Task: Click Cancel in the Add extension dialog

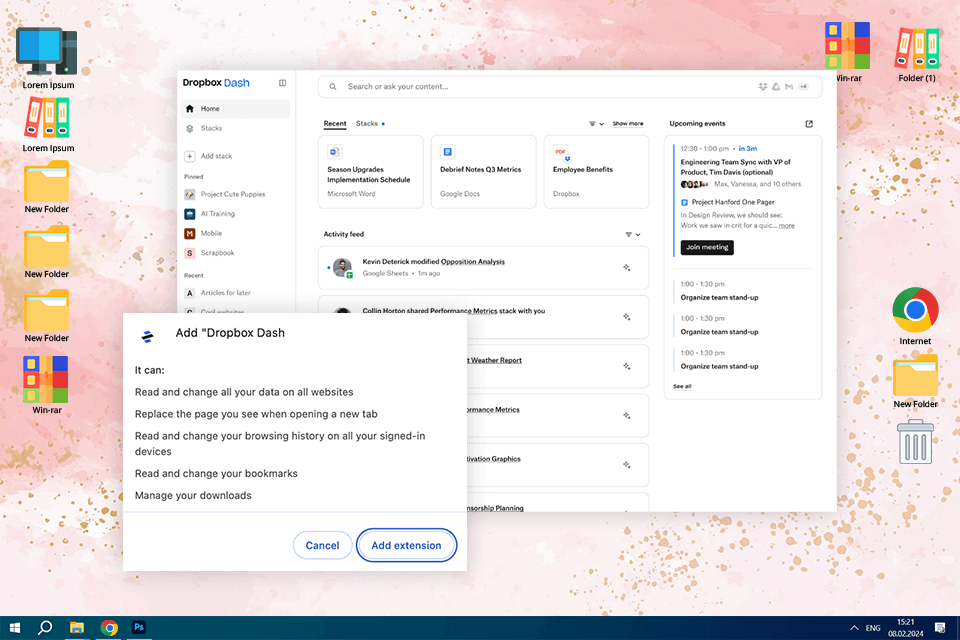Action: click(322, 545)
